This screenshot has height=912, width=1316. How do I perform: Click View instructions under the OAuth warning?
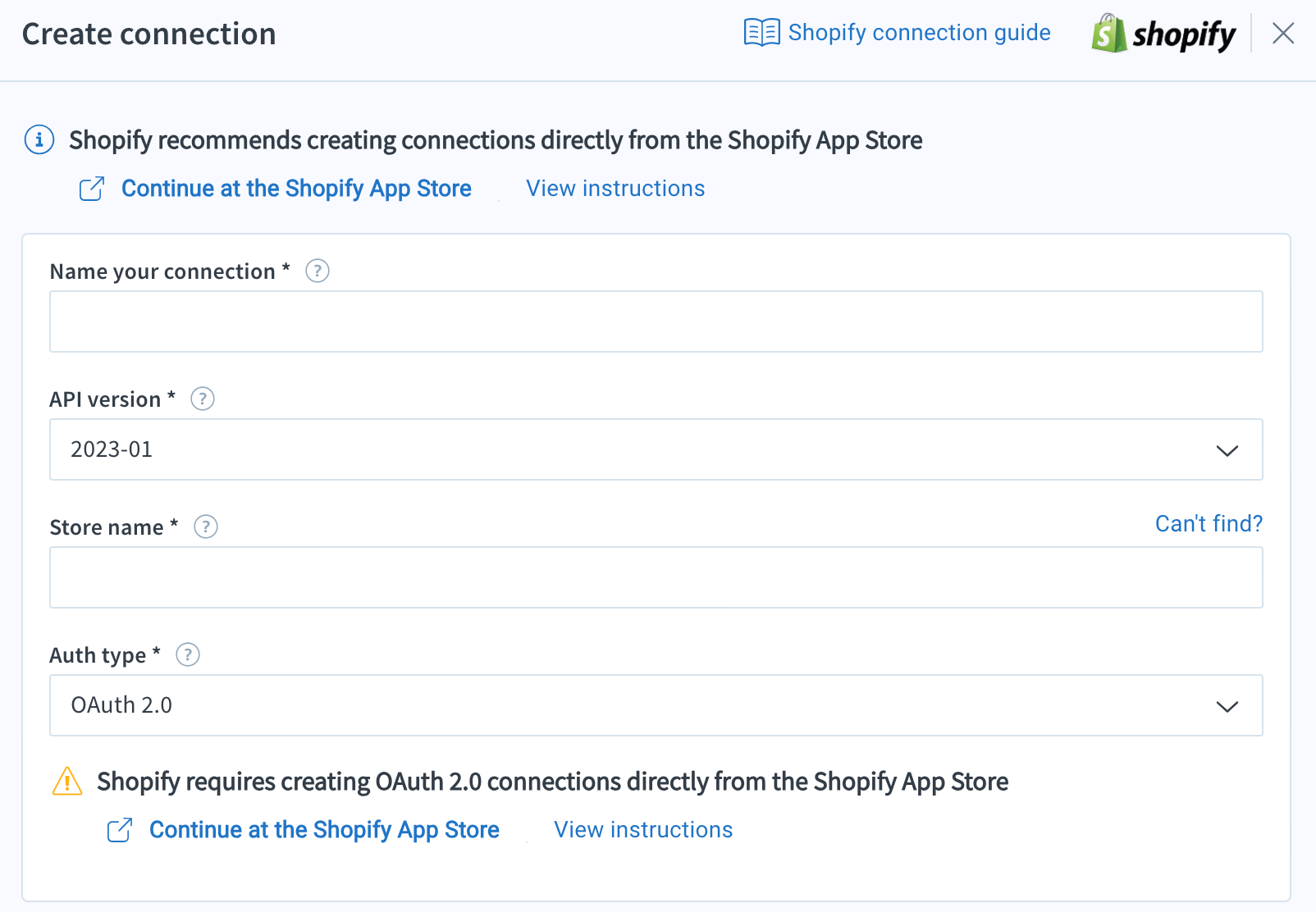tap(642, 830)
